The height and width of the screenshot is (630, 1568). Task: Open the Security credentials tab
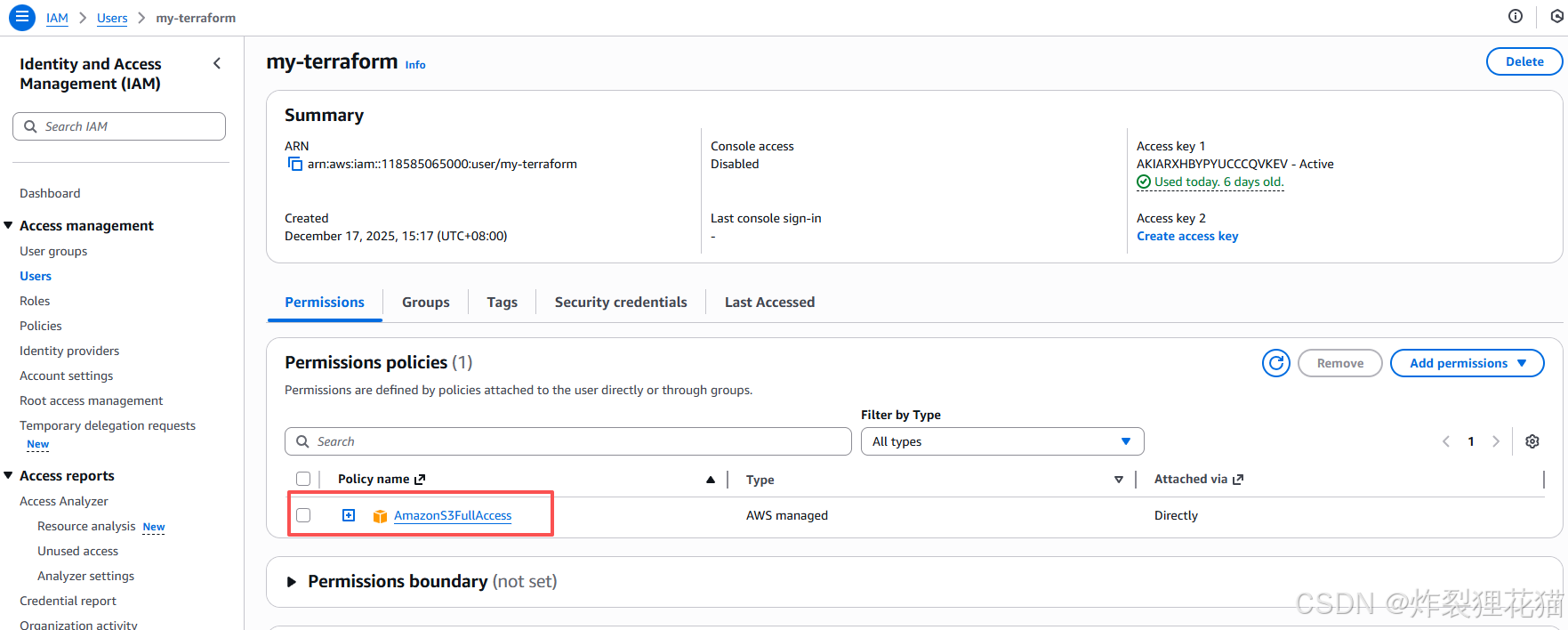point(621,303)
